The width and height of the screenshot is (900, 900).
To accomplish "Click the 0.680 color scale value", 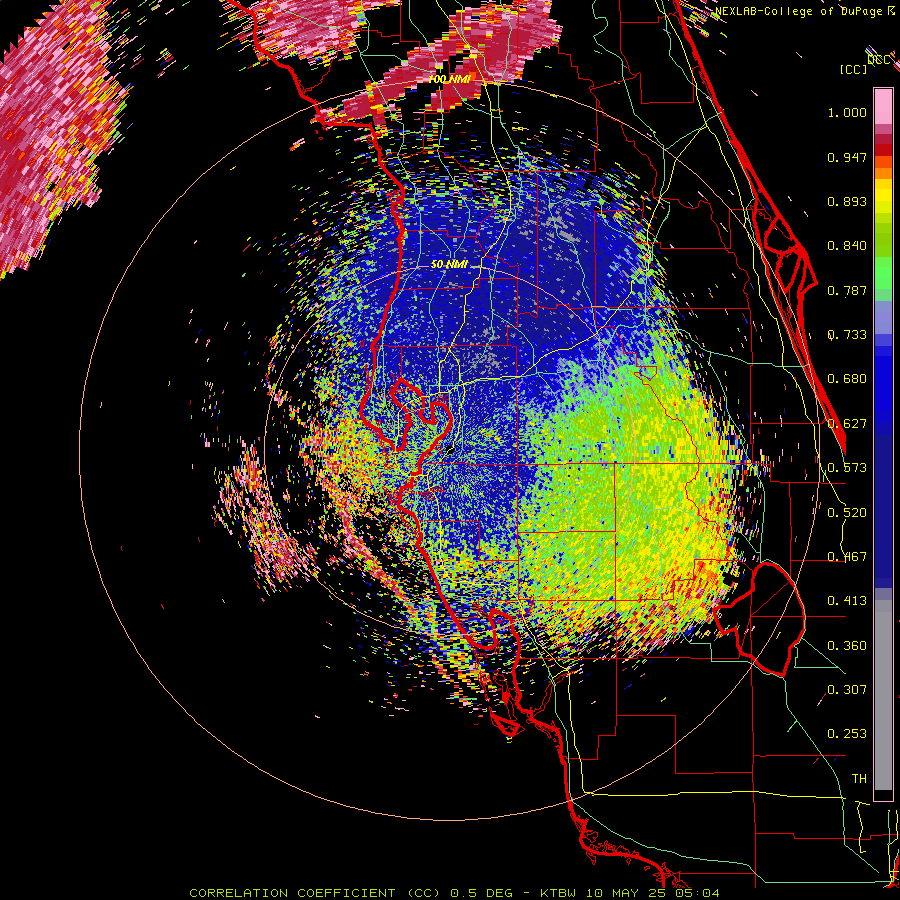I will click(x=847, y=379).
